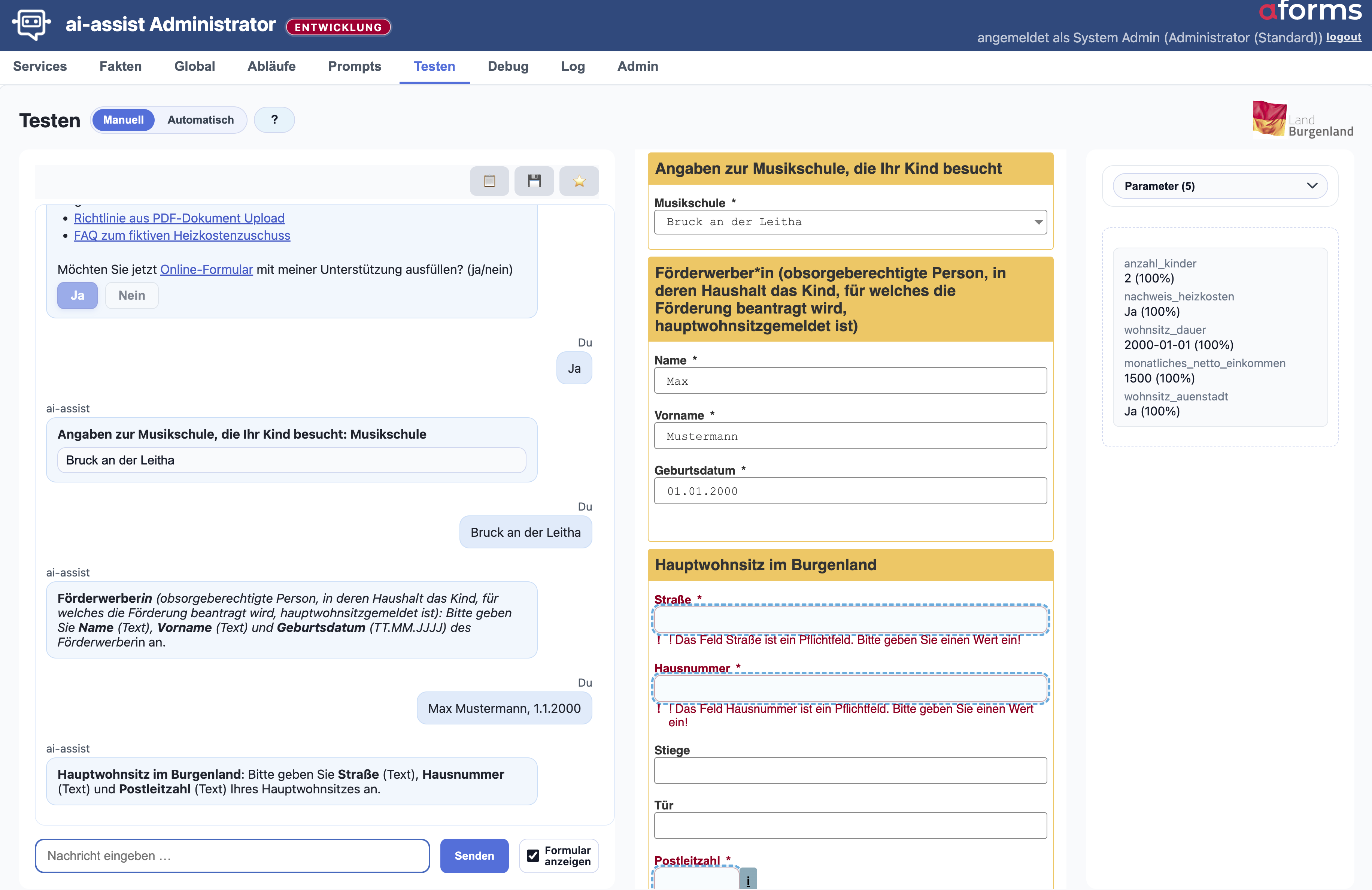1372x890 pixels.
Task: Click the 1500 (100%) parameter value
Action: click(x=1159, y=378)
